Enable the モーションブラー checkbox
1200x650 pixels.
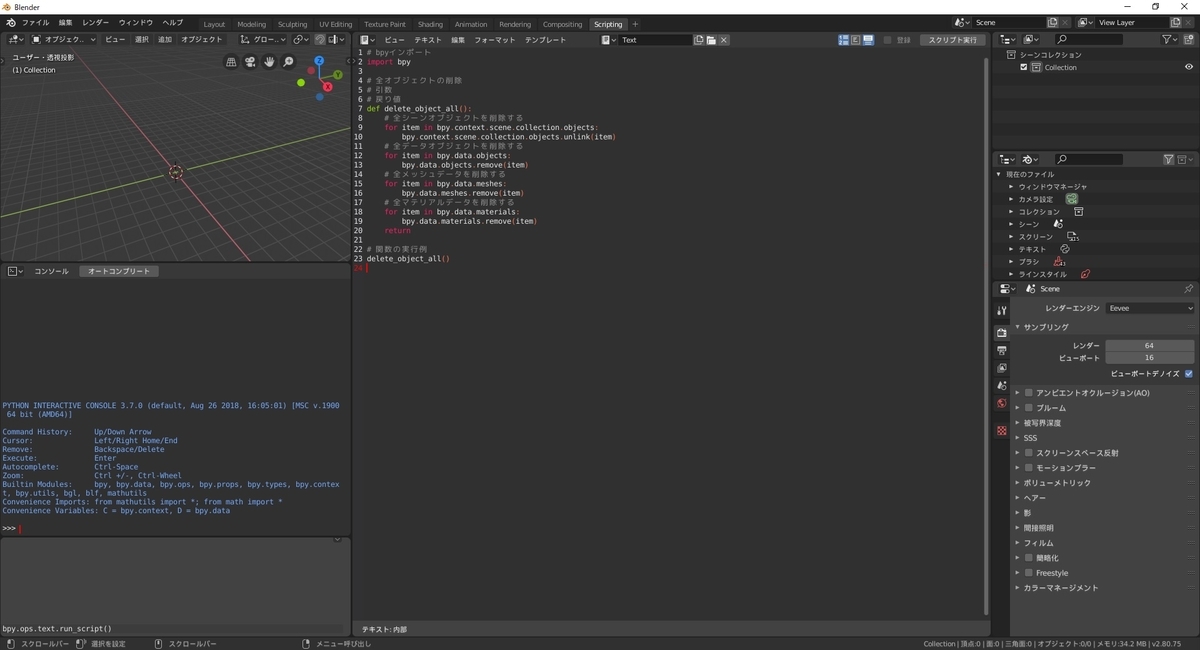tap(1028, 468)
